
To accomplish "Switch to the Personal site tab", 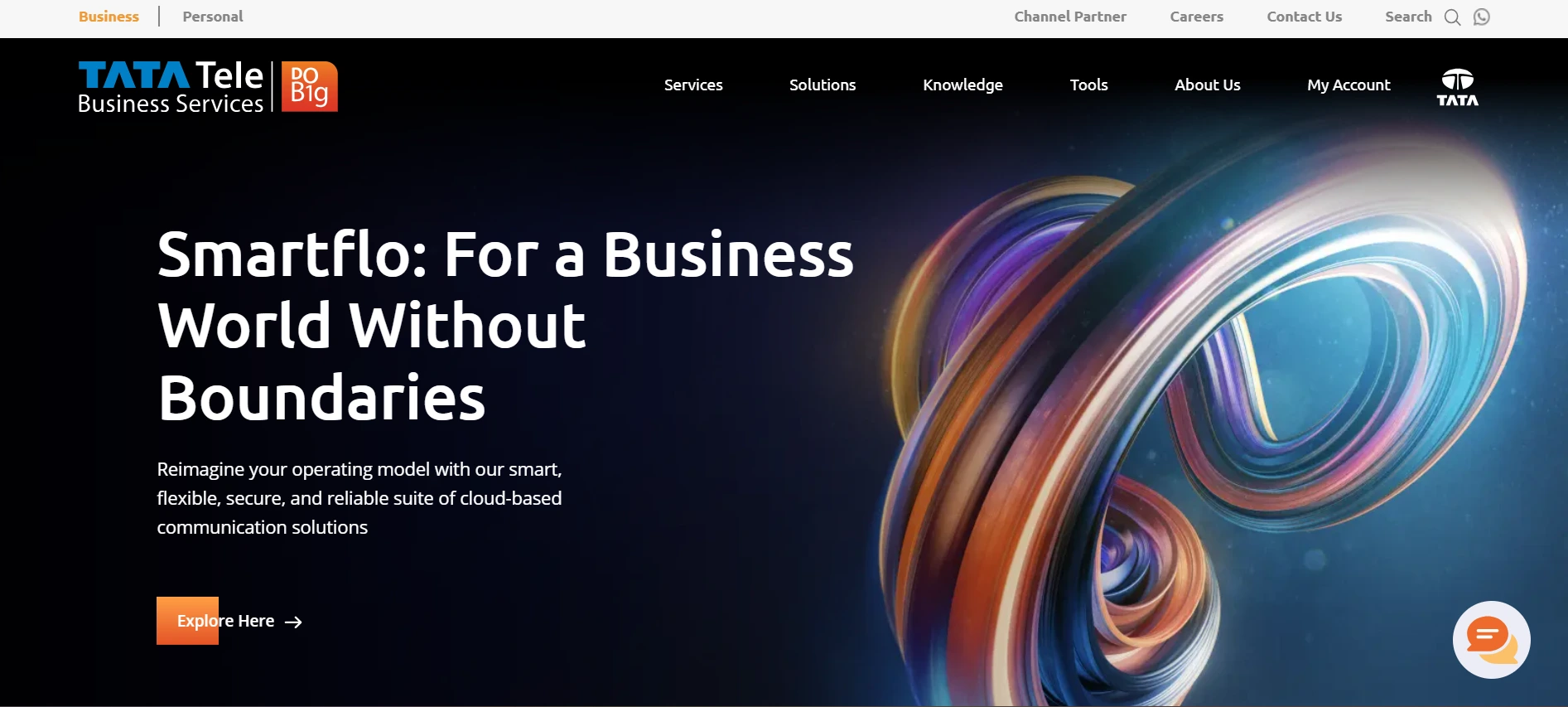I will point(213,17).
